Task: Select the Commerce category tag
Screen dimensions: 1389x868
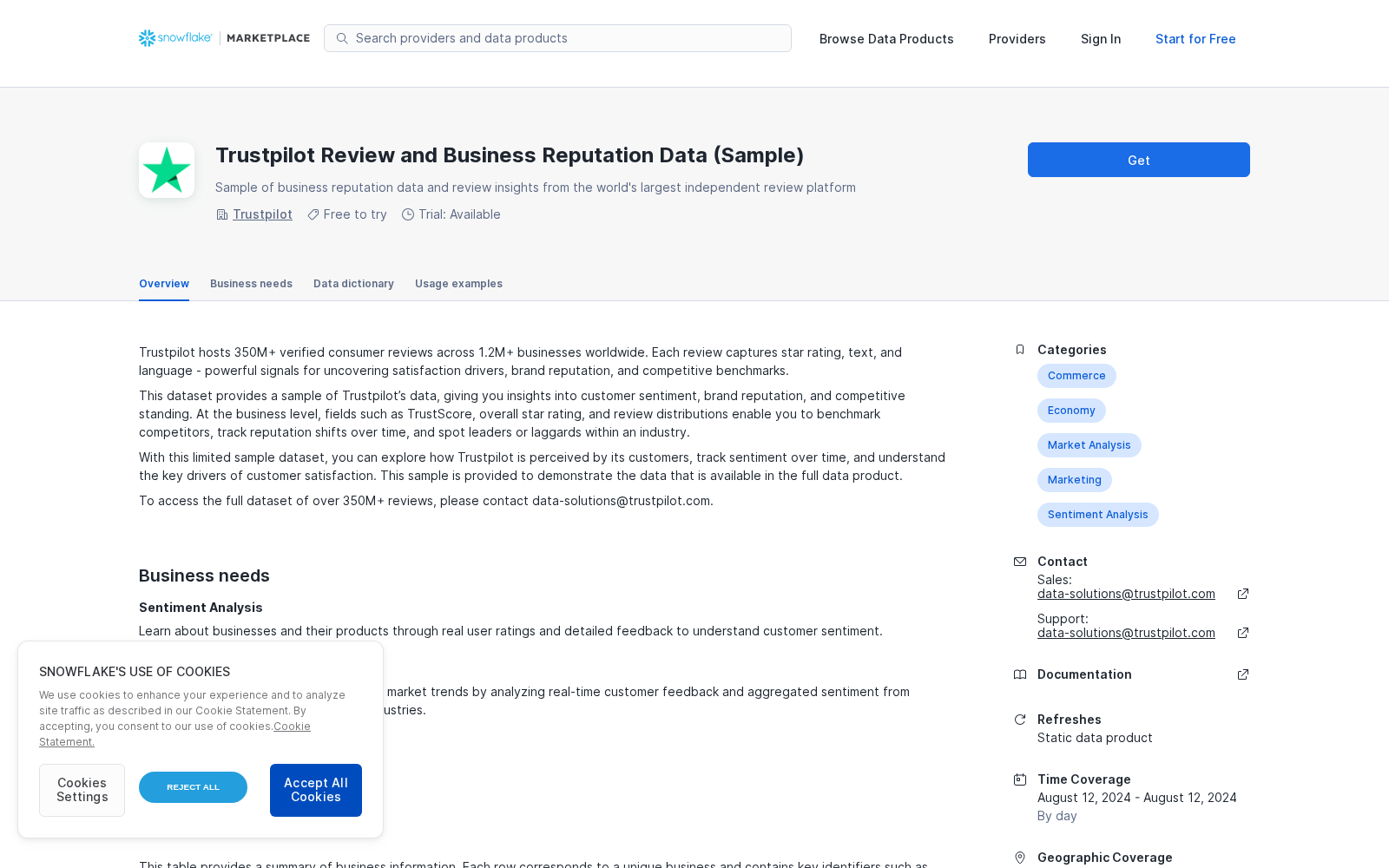Action: pyautogui.click(x=1076, y=376)
